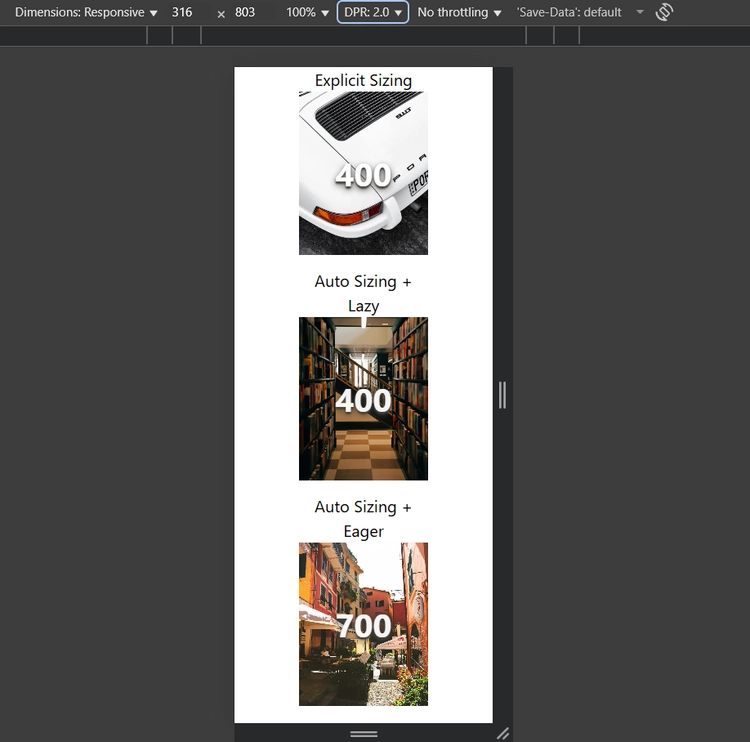Open the No throttling dropdown
The height and width of the screenshot is (742, 750).
[x=459, y=13]
